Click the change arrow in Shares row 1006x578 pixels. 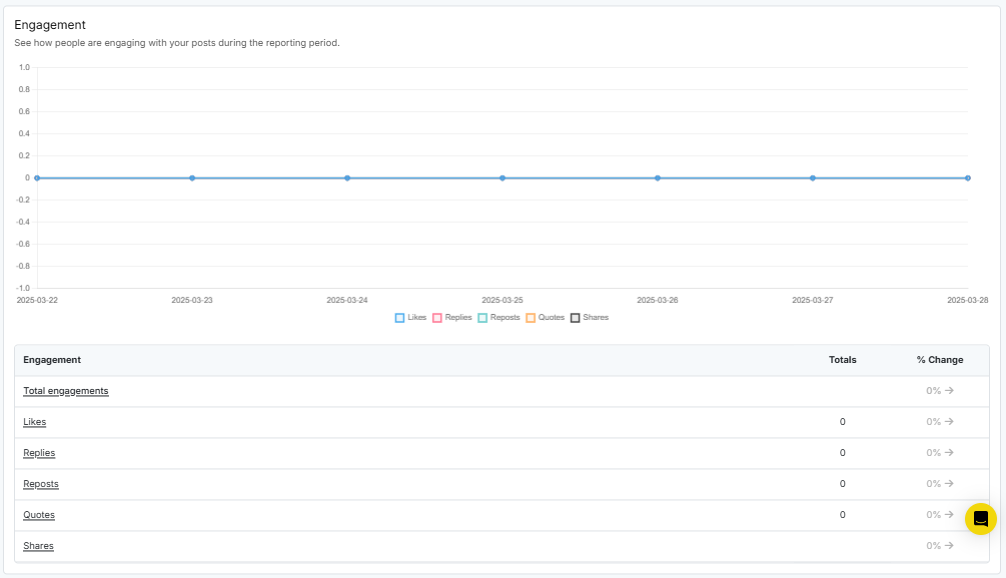[949, 545]
